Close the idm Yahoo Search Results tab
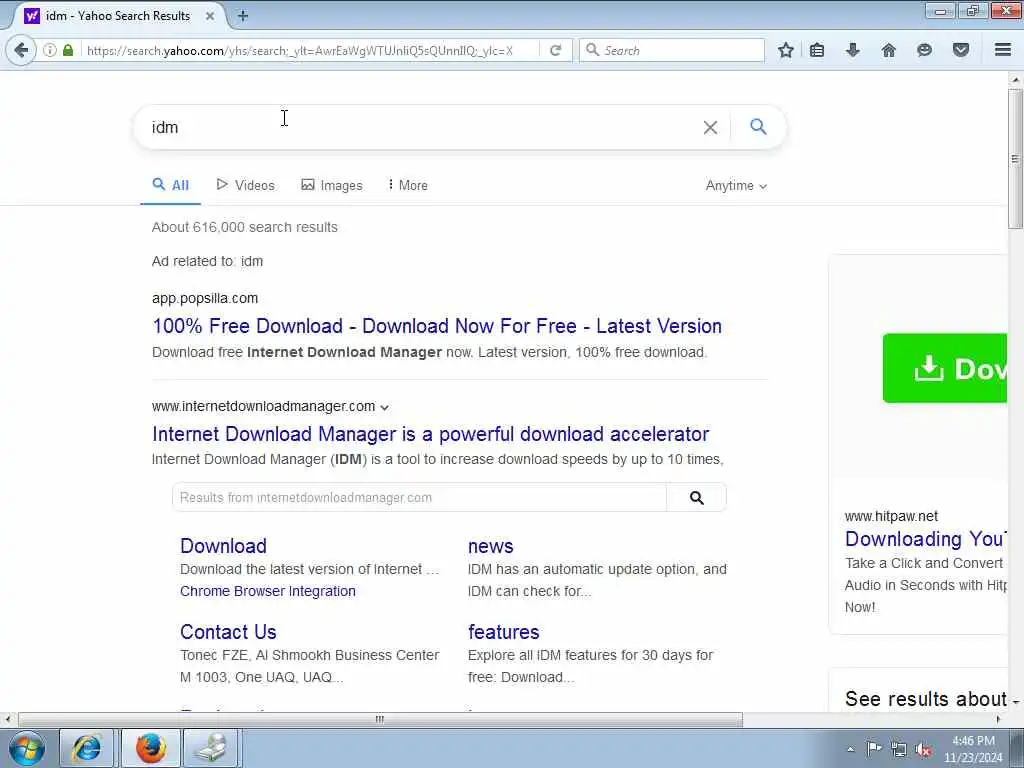1024x768 pixels. point(210,16)
